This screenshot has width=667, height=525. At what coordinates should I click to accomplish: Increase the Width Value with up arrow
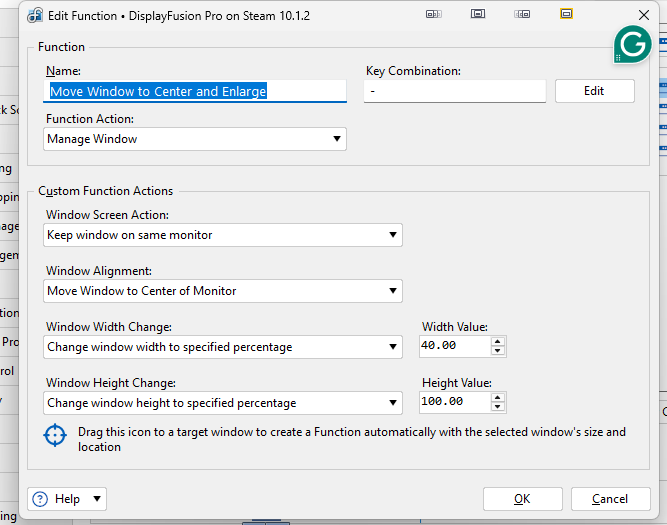[498, 342]
